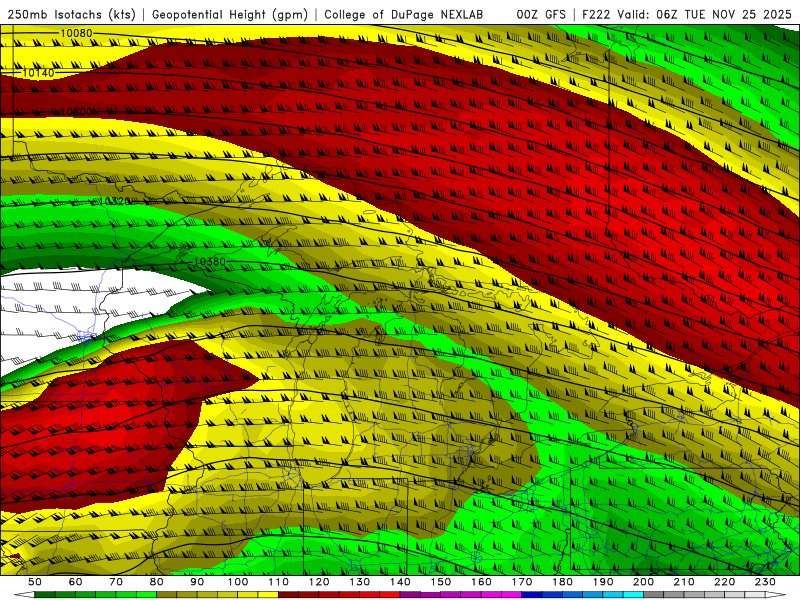The height and width of the screenshot is (600, 800).
Task: Click the 230 value on the color scale
Action: (x=765, y=582)
